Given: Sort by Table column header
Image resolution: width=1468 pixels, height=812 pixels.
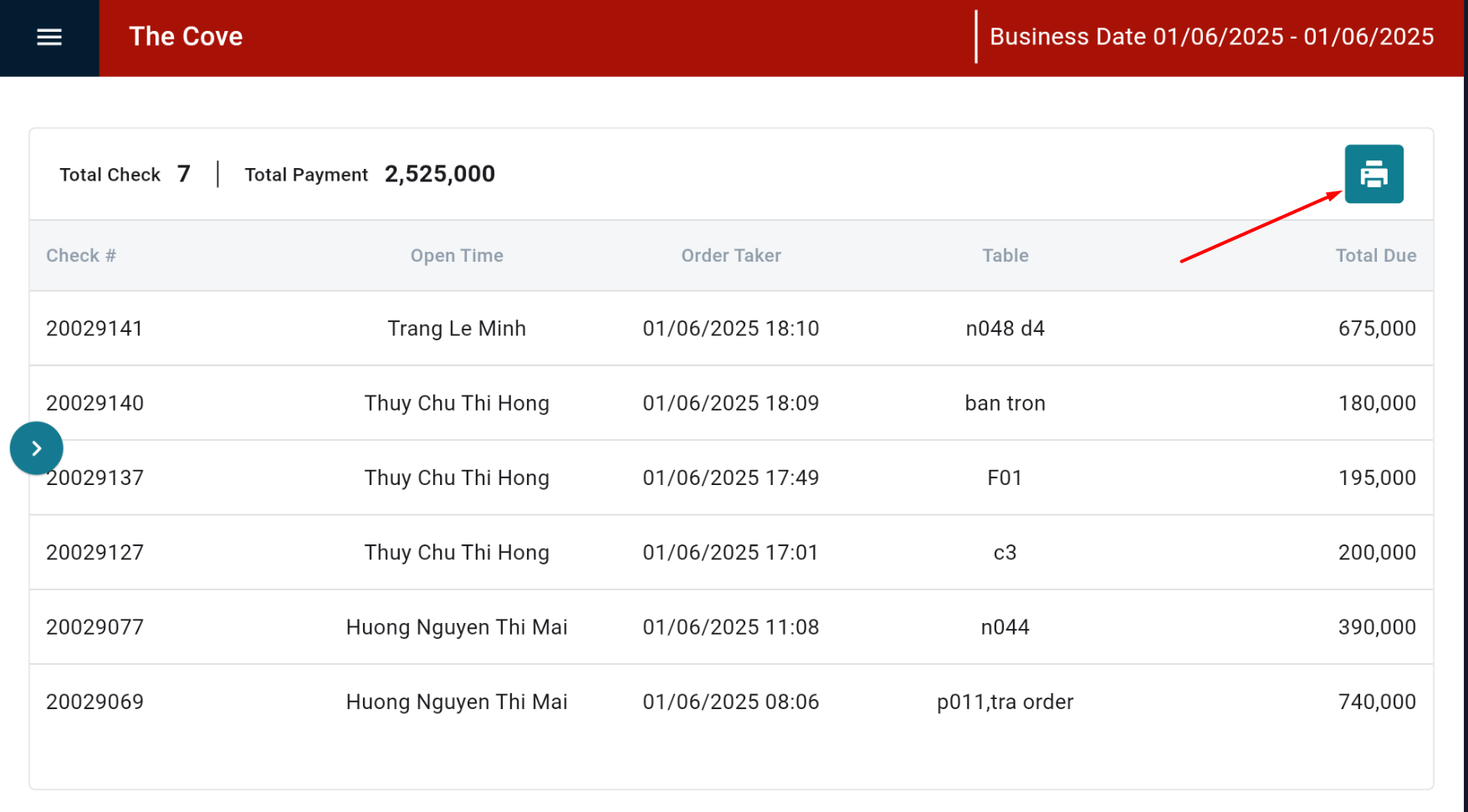Looking at the screenshot, I should coord(1005,256).
